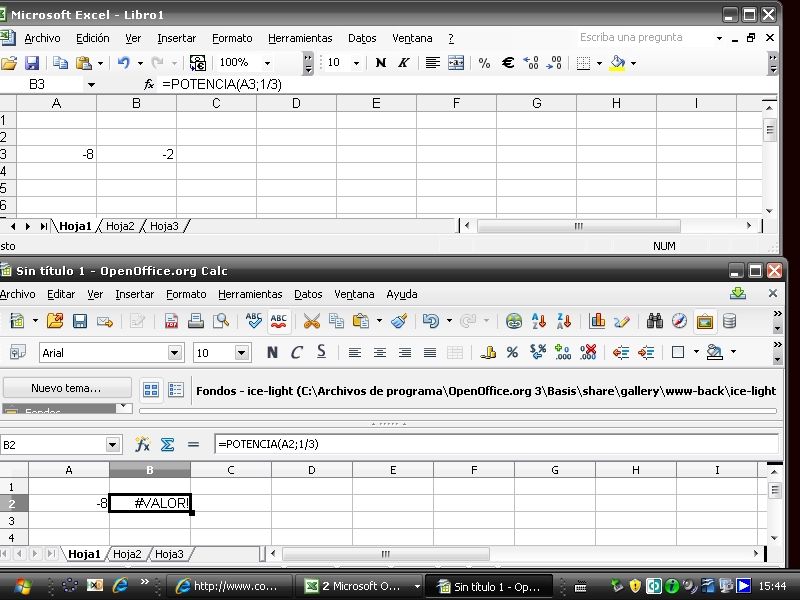Open Calc's name box dropdown

(113, 445)
